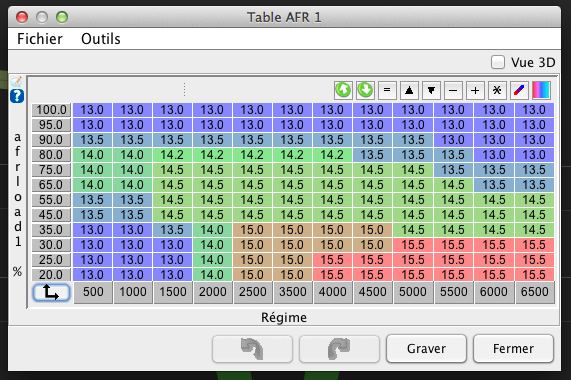
Task: Select the 1000 RPM column header
Action: click(133, 292)
